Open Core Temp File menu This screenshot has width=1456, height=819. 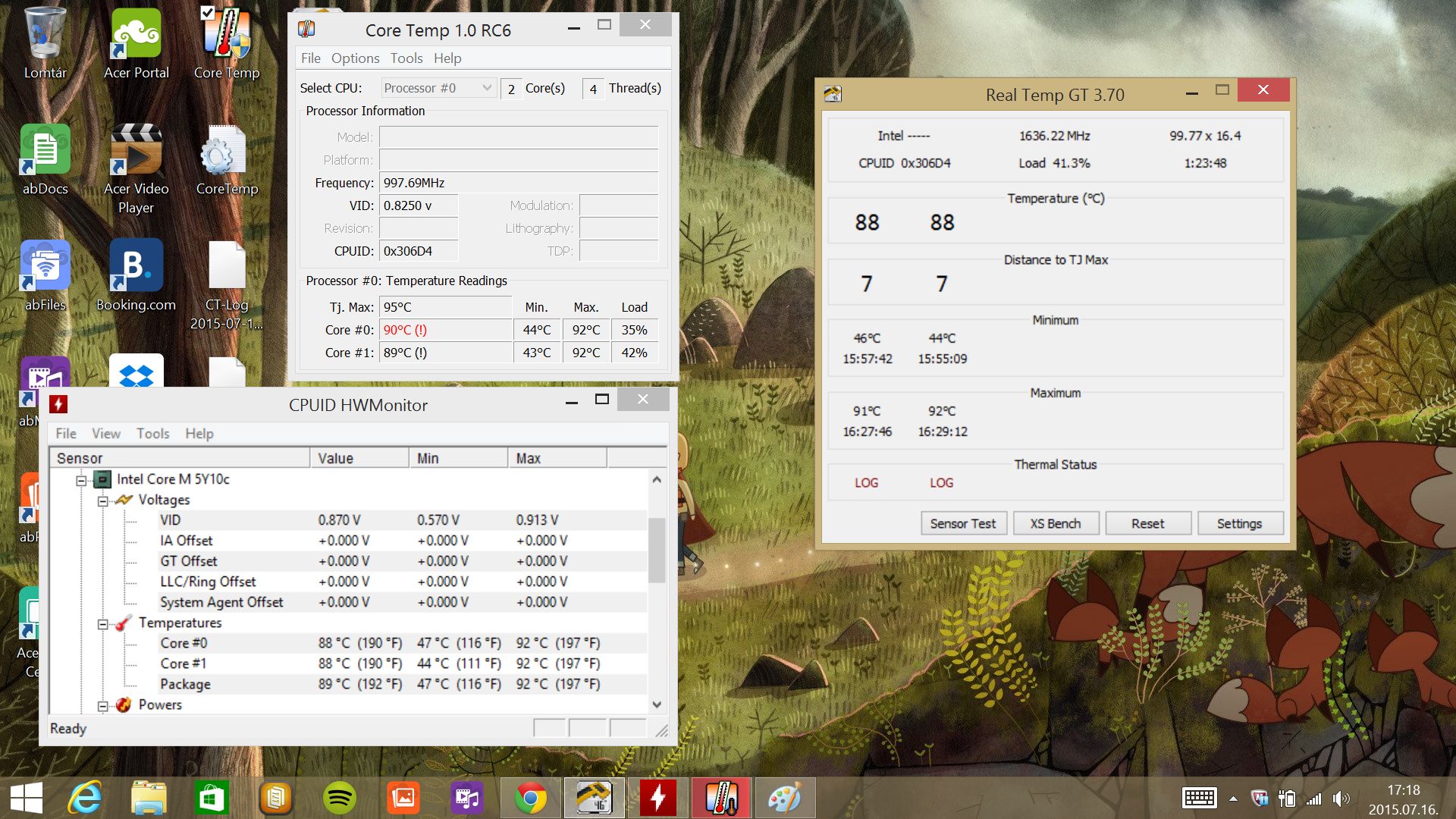click(310, 58)
